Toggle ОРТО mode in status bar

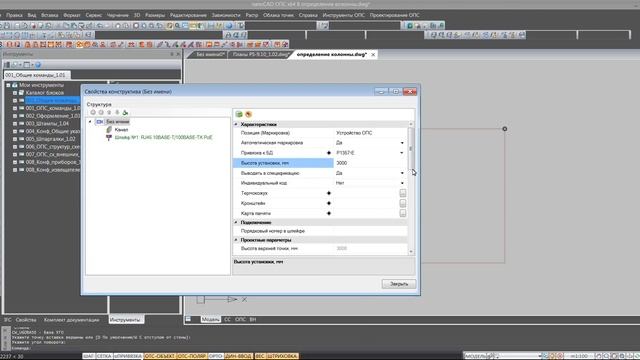(x=216, y=356)
